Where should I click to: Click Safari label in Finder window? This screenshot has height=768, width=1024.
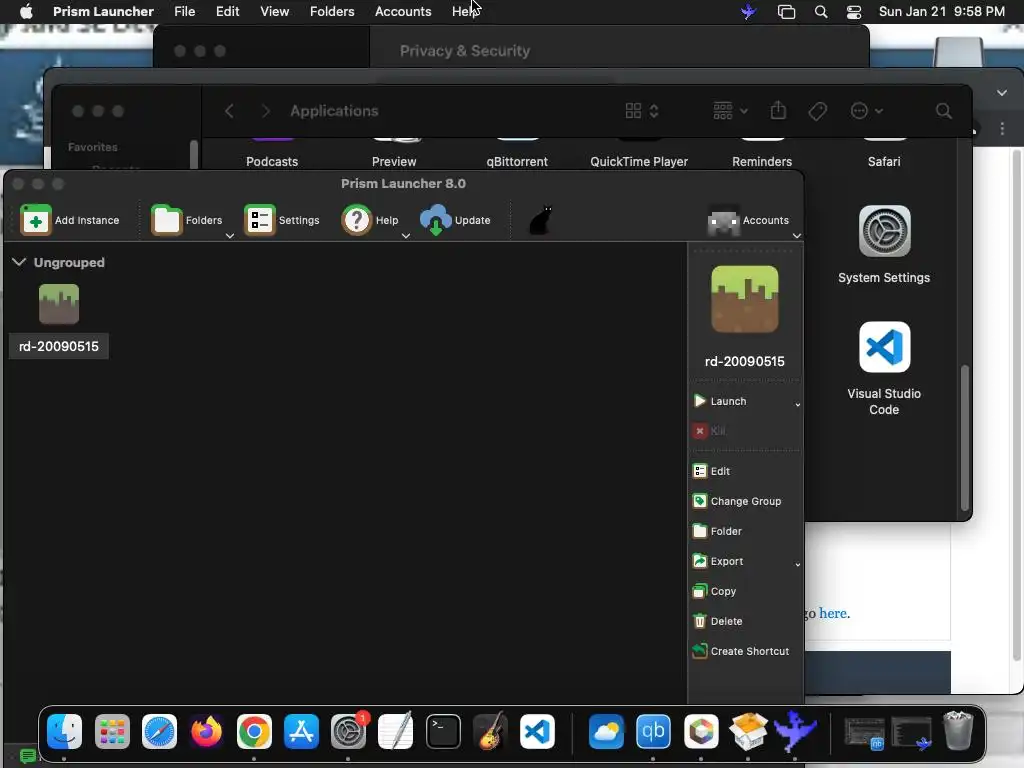tap(884, 161)
